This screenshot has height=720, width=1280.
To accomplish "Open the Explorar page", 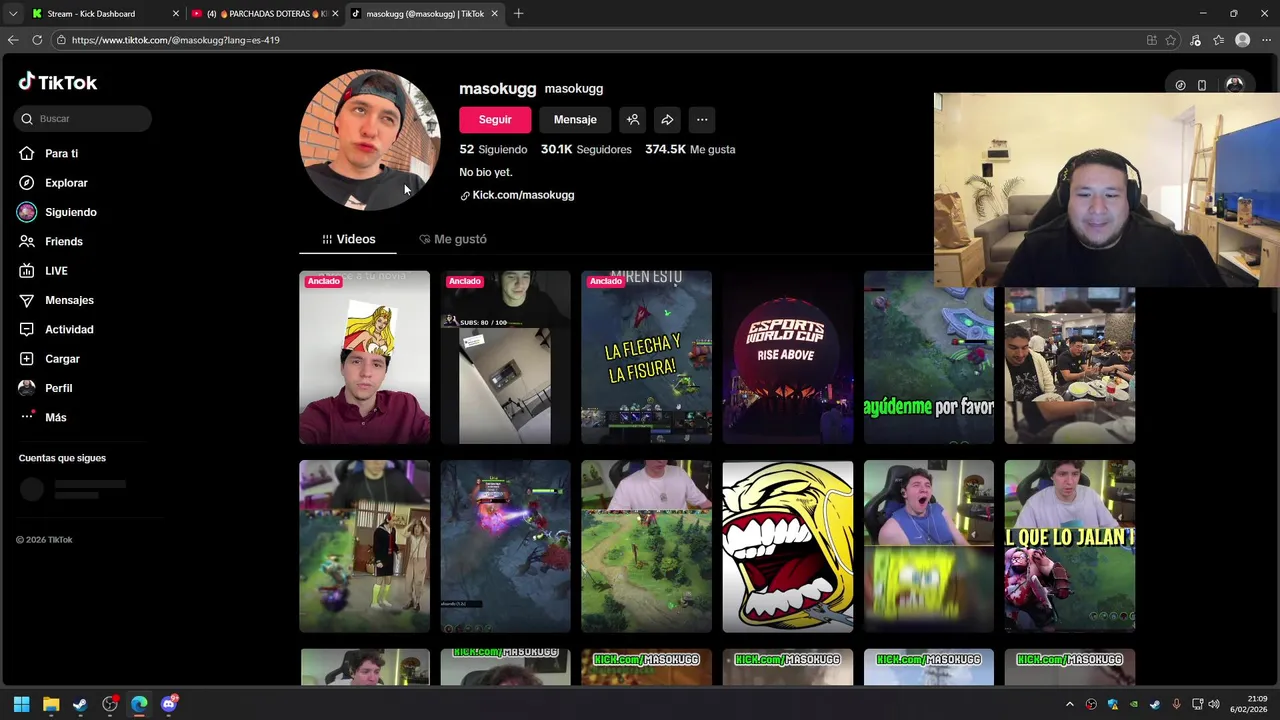I will point(53,183).
